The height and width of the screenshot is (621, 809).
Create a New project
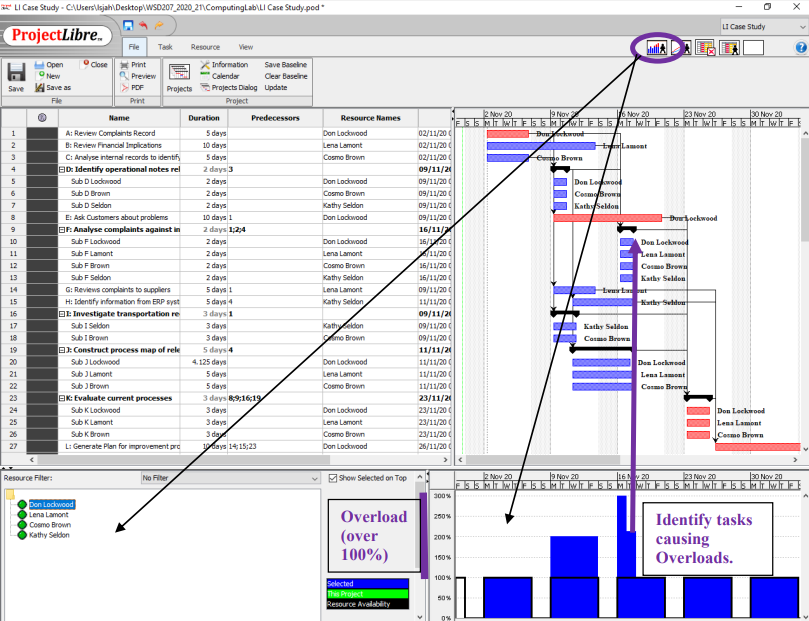click(48, 76)
